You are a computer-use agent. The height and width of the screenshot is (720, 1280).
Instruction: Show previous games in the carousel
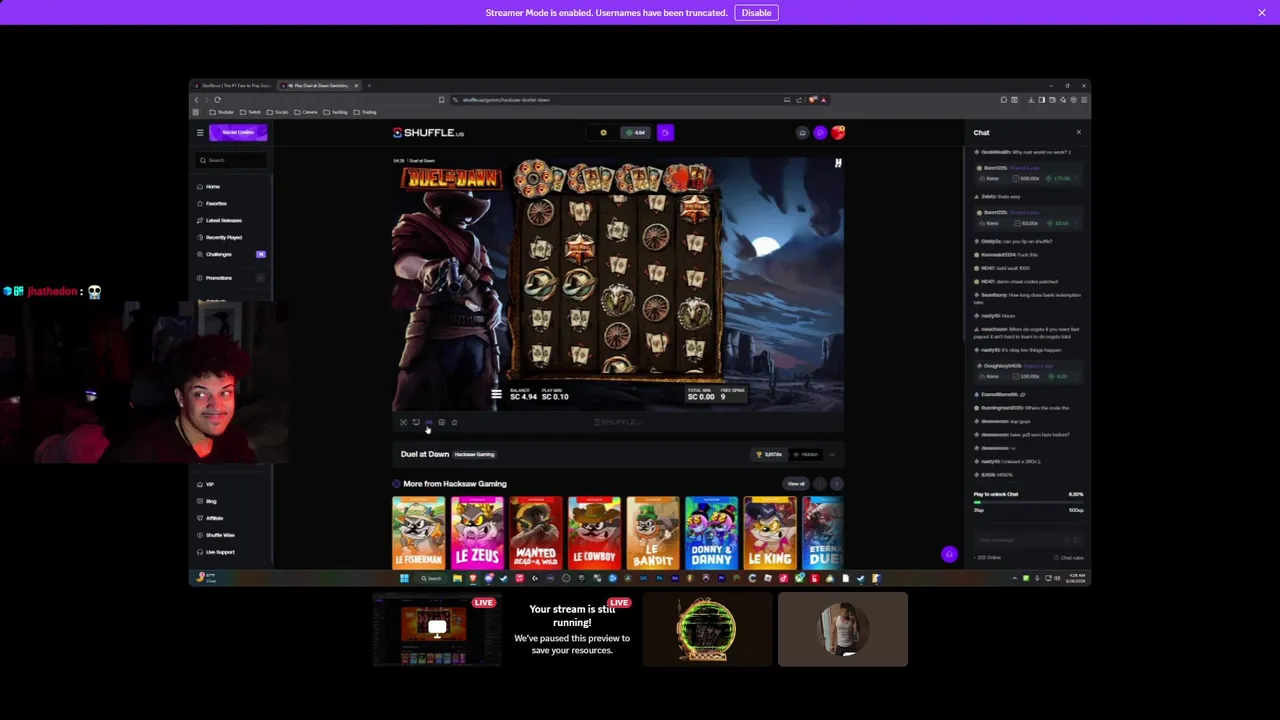pos(820,484)
